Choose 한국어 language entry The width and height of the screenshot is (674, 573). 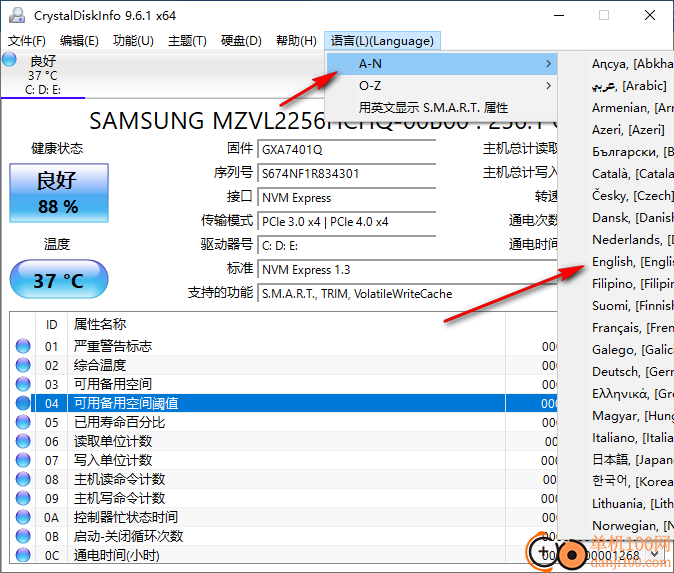pos(616,481)
